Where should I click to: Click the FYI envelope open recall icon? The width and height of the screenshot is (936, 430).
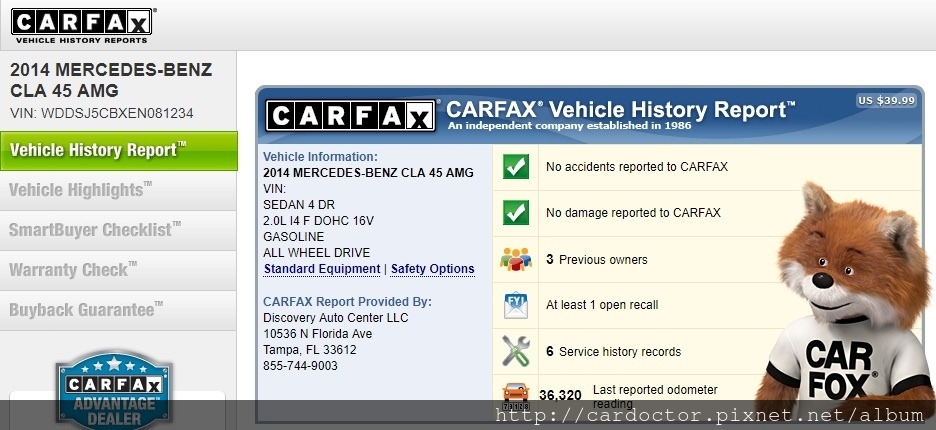tap(516, 305)
